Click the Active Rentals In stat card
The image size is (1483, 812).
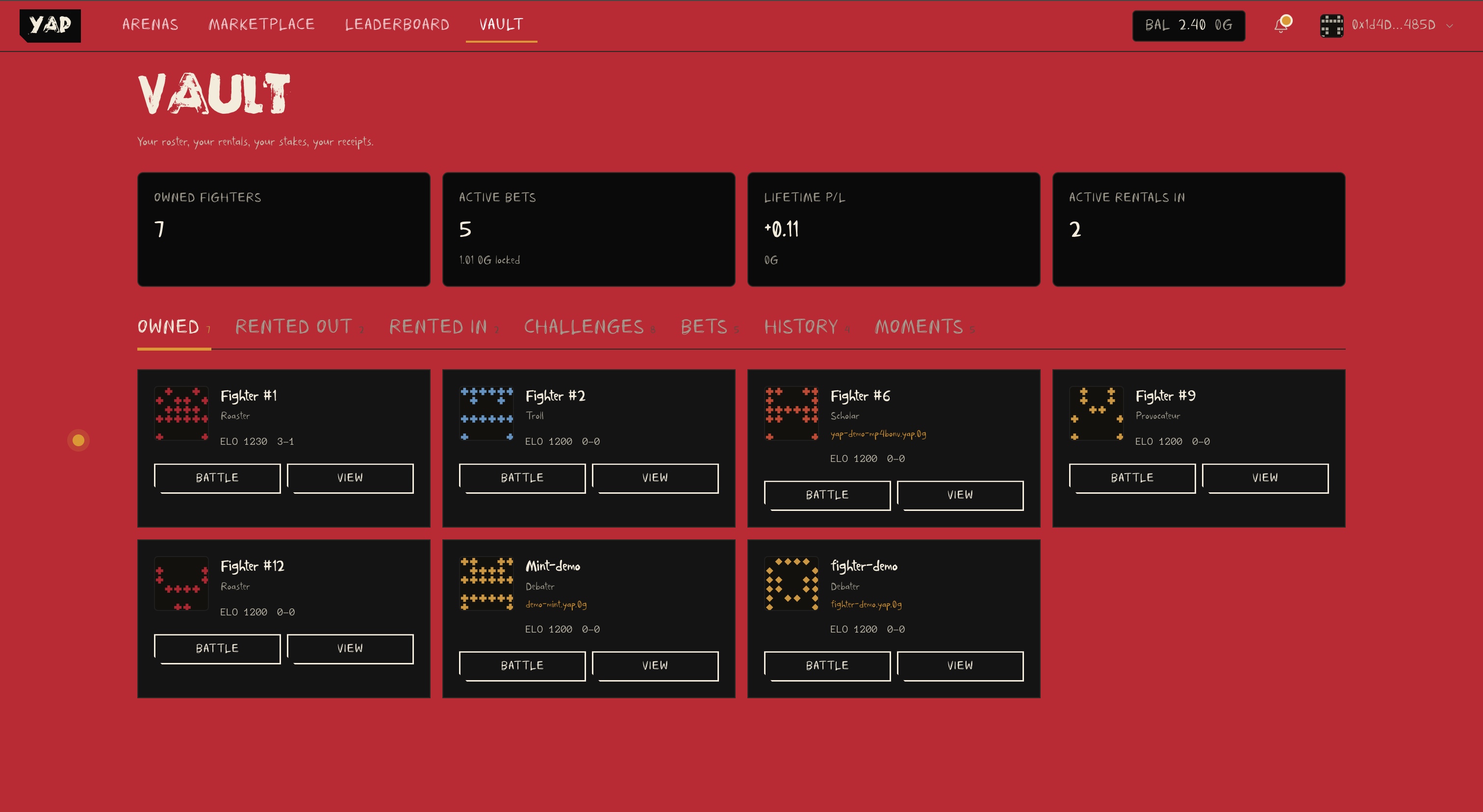click(x=1199, y=229)
